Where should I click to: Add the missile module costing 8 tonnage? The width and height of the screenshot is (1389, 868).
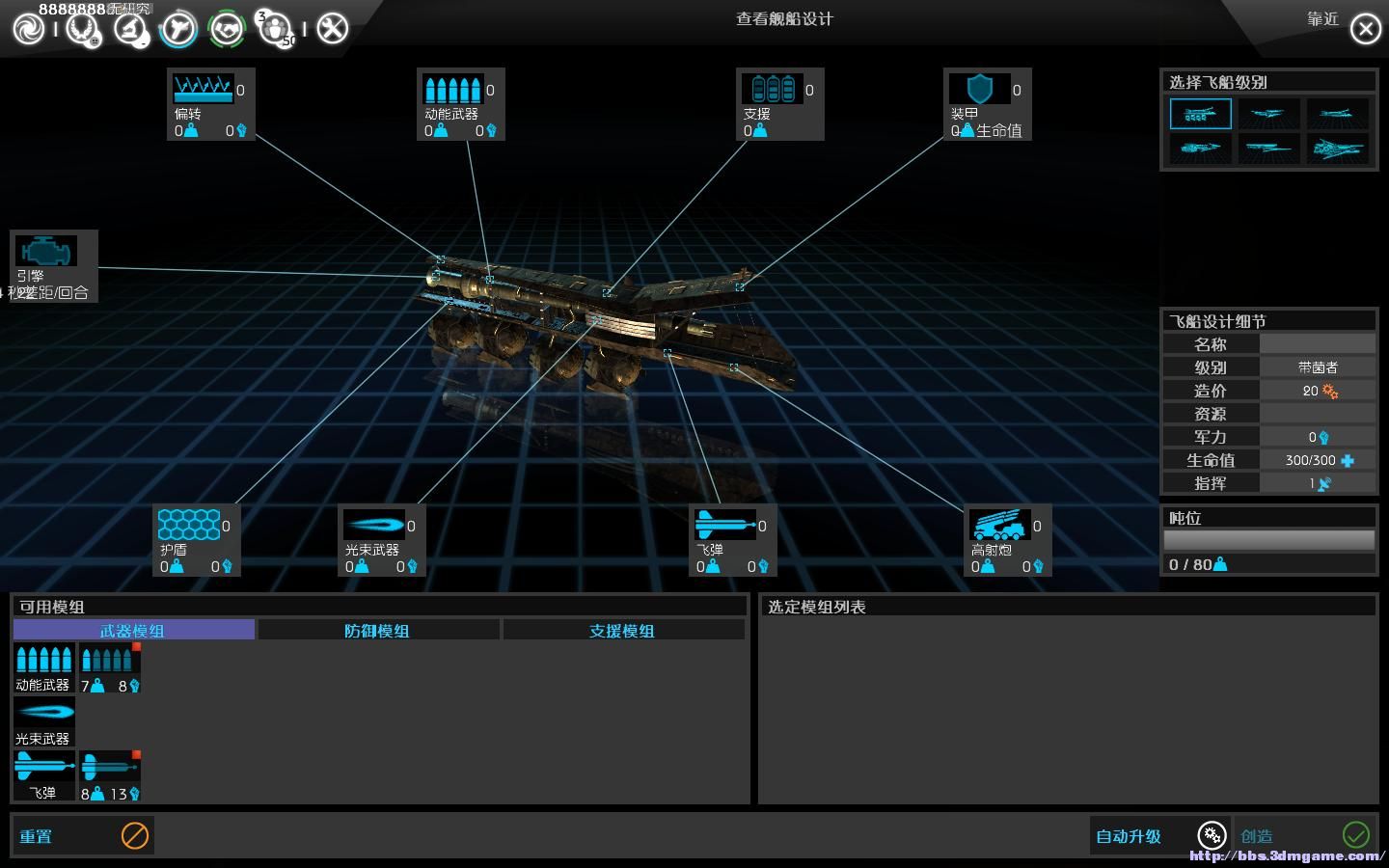pos(110,775)
